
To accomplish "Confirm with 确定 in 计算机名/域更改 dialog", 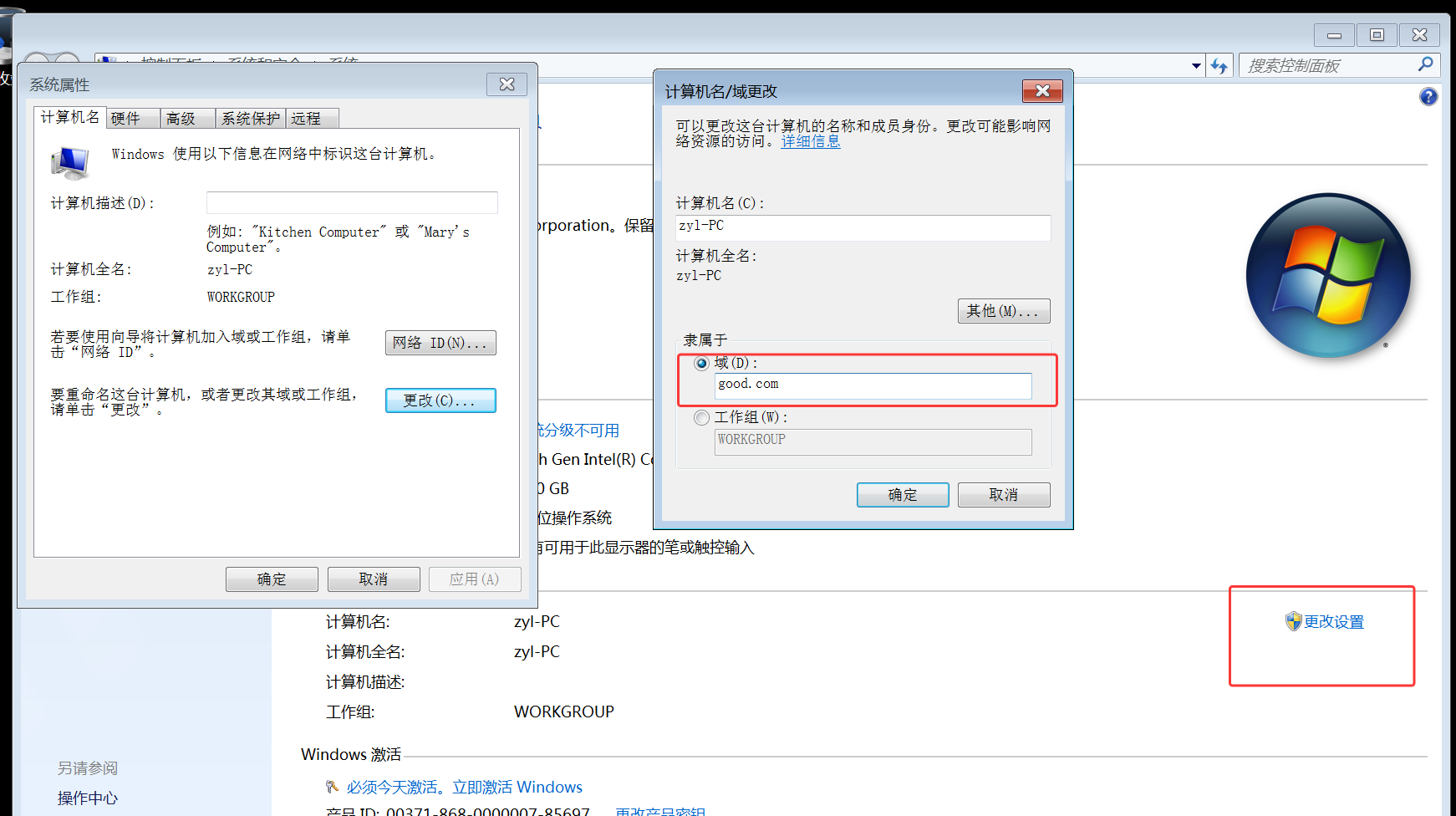I will (x=903, y=495).
